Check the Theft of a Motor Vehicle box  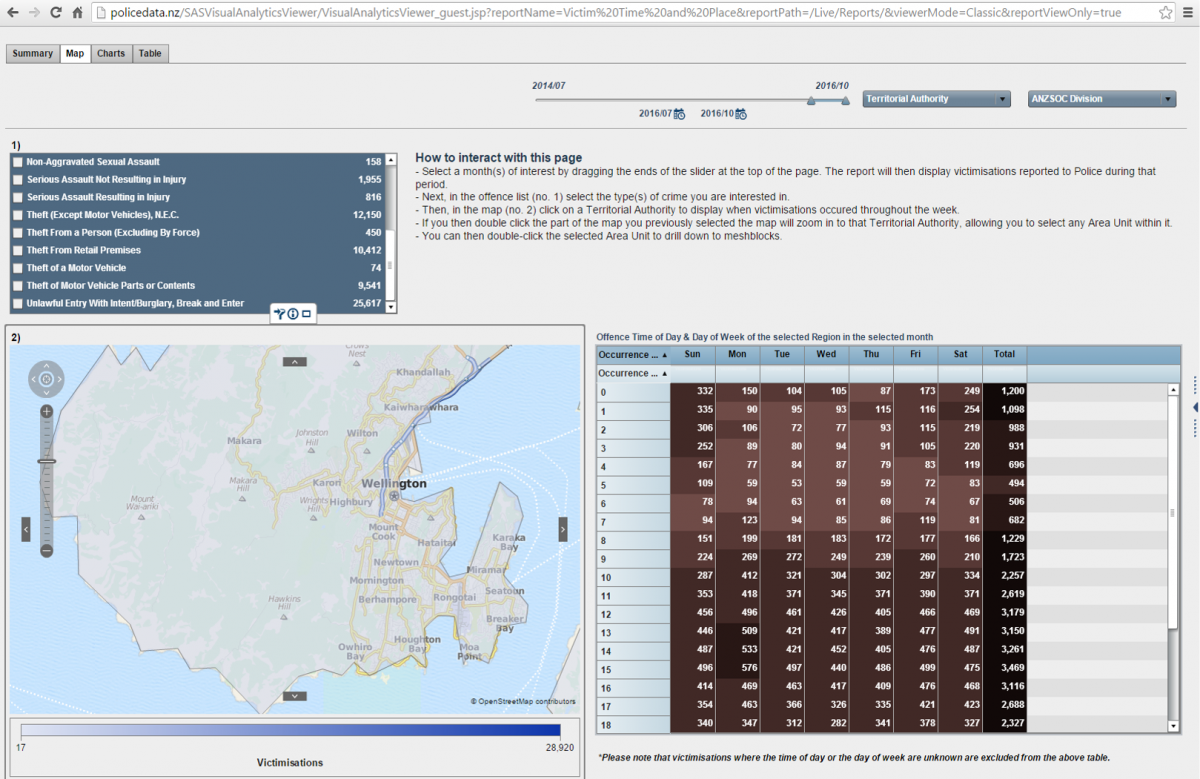pos(17,268)
